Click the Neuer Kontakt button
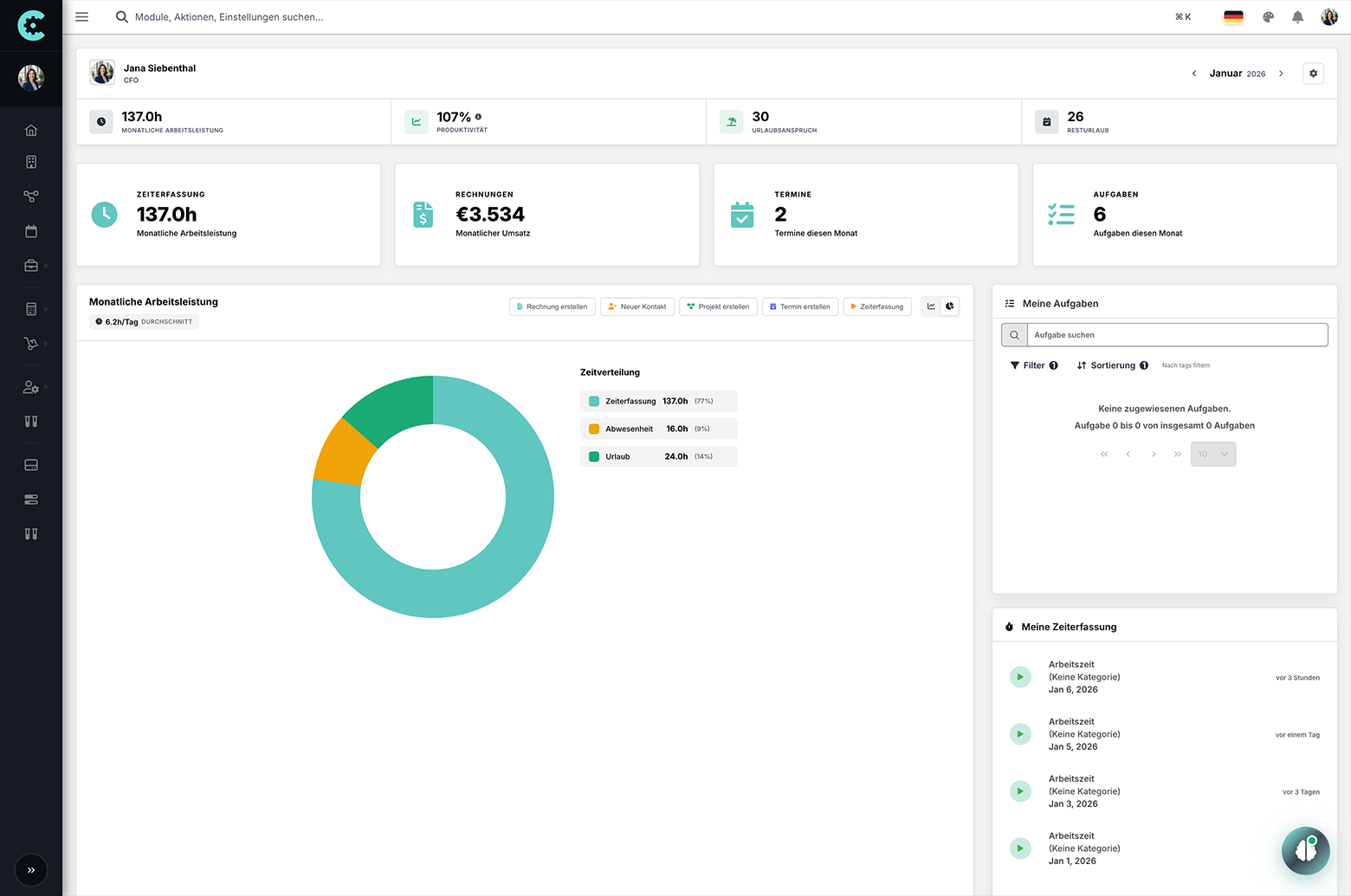This screenshot has height=896, width=1351. tap(637, 306)
